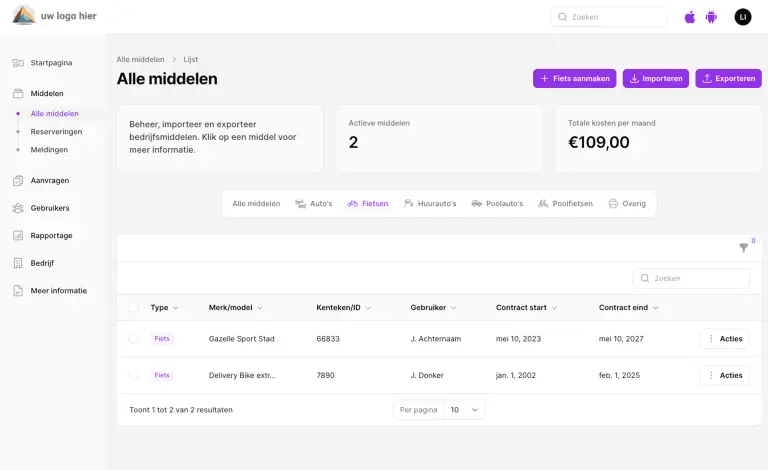Toggle the select-all header checkbox

point(134,308)
